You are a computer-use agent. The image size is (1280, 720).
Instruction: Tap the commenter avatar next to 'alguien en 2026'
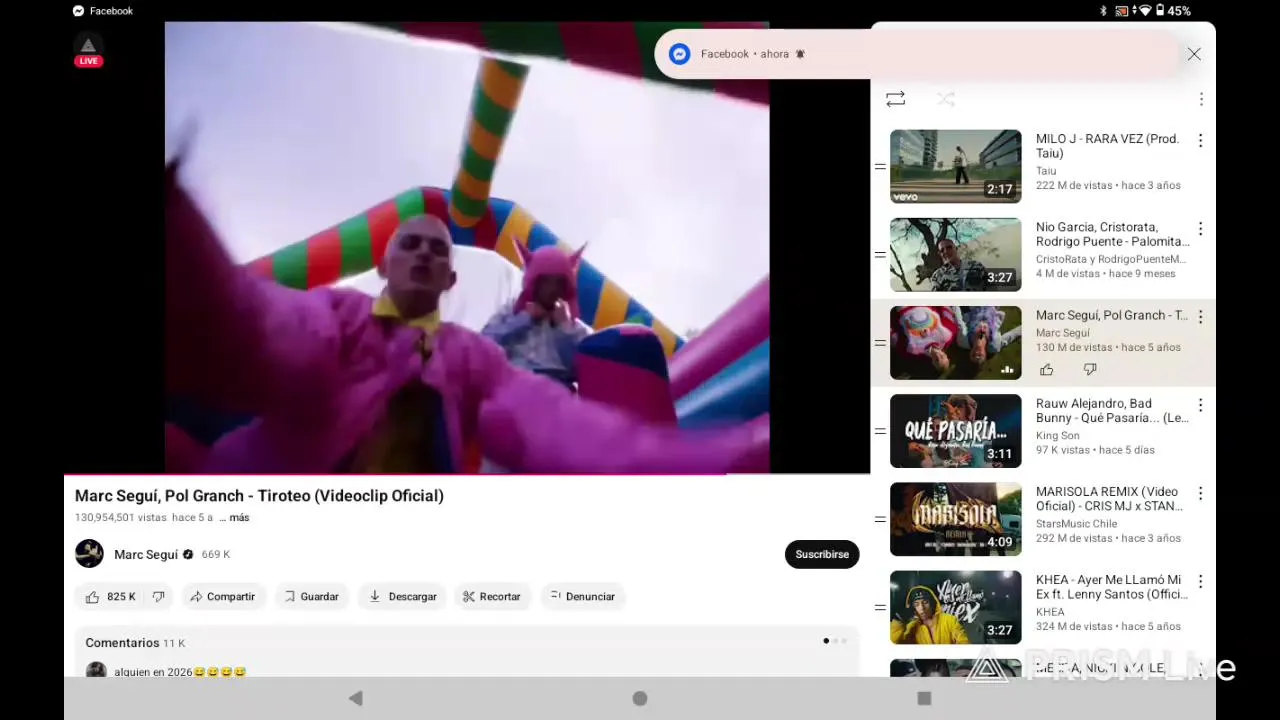(x=96, y=670)
